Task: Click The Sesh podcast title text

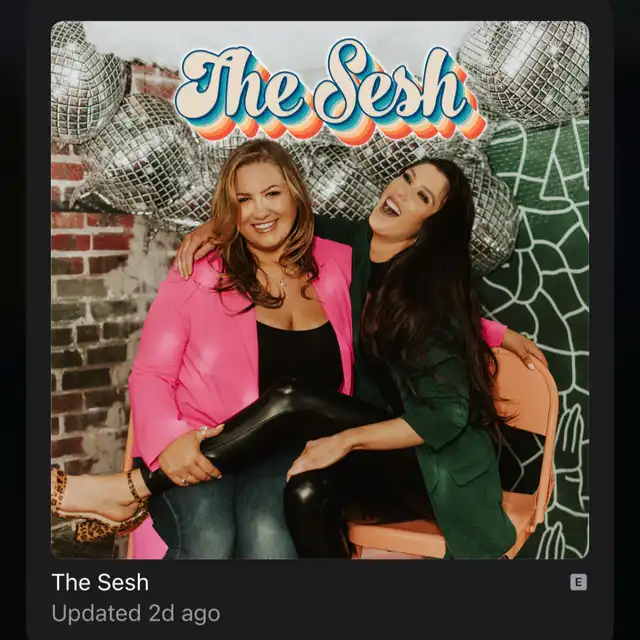Action: coord(100,582)
